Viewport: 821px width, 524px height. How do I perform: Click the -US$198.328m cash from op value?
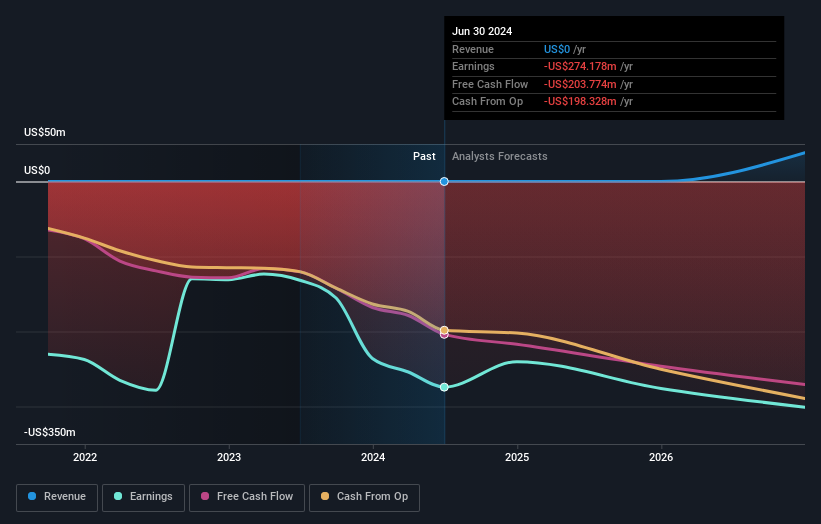click(x=580, y=102)
